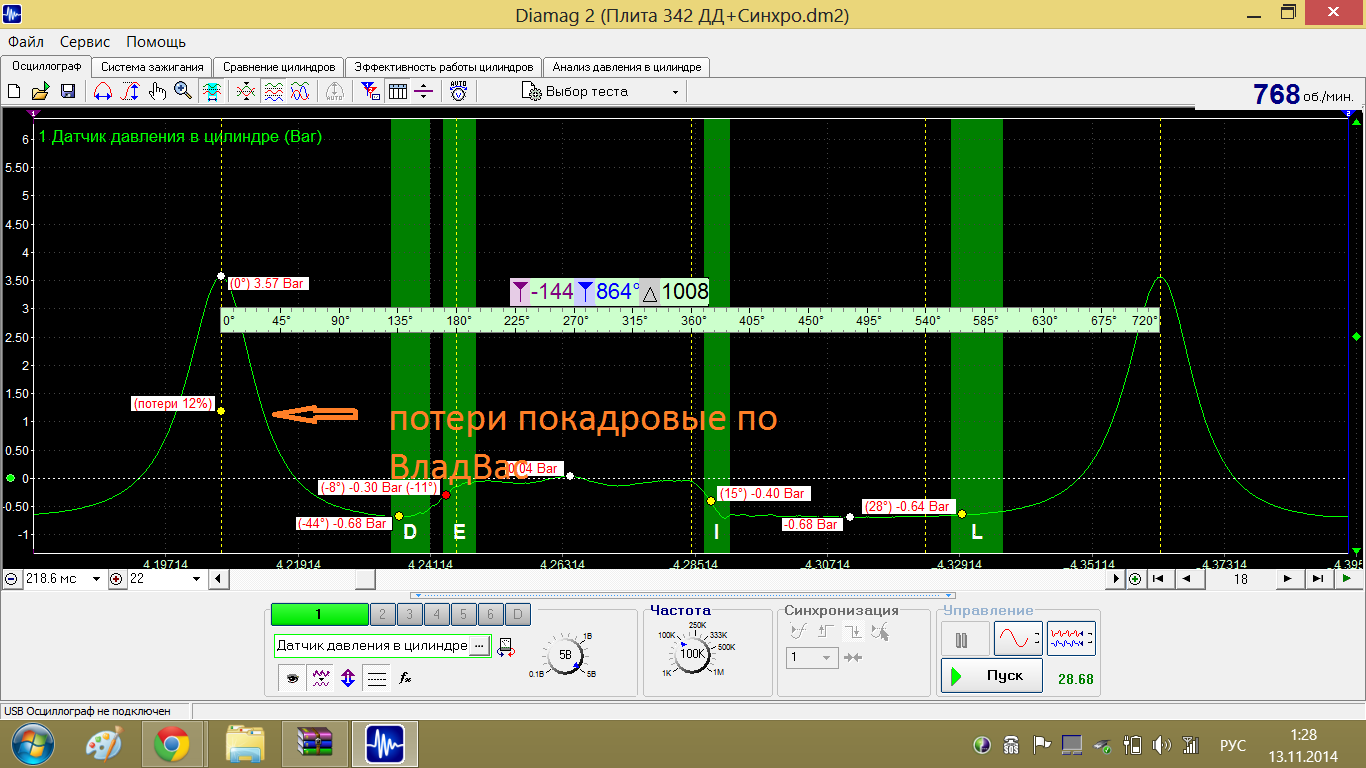1366x768 pixels.
Task: Click the green plus add-frame icon
Action: tap(1135, 579)
